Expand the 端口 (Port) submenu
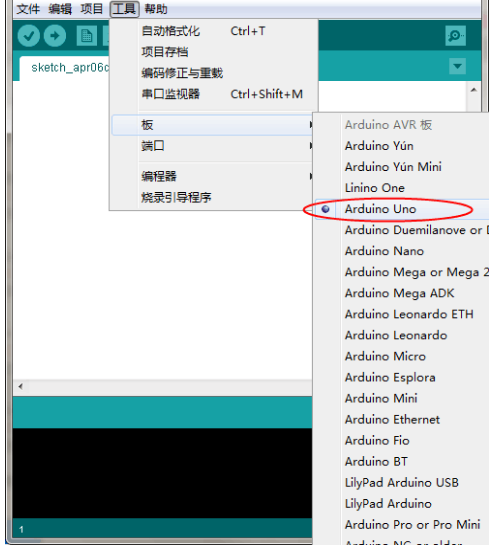The image size is (493, 546). 212,146
